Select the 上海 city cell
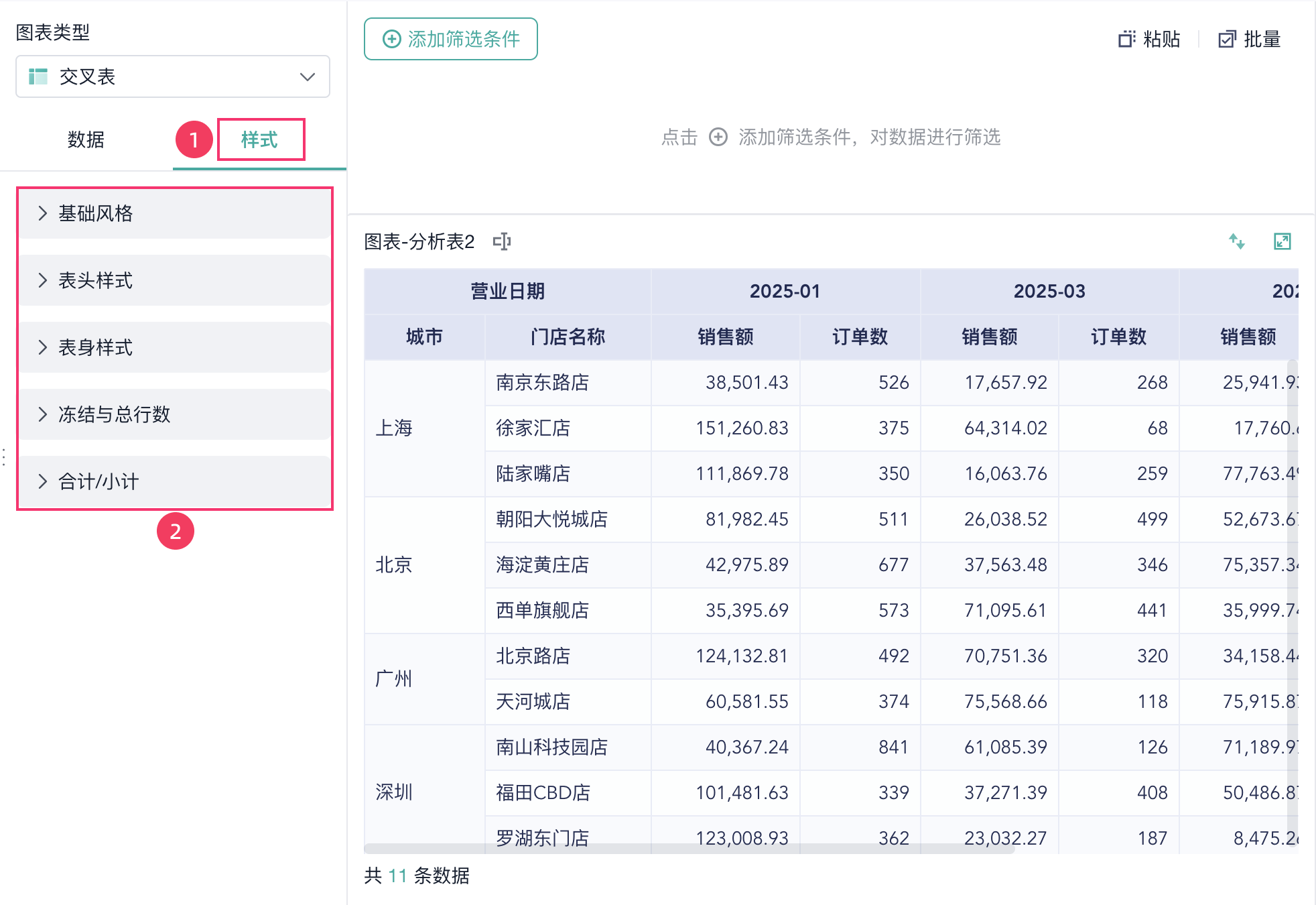The image size is (1316, 905). pos(425,428)
